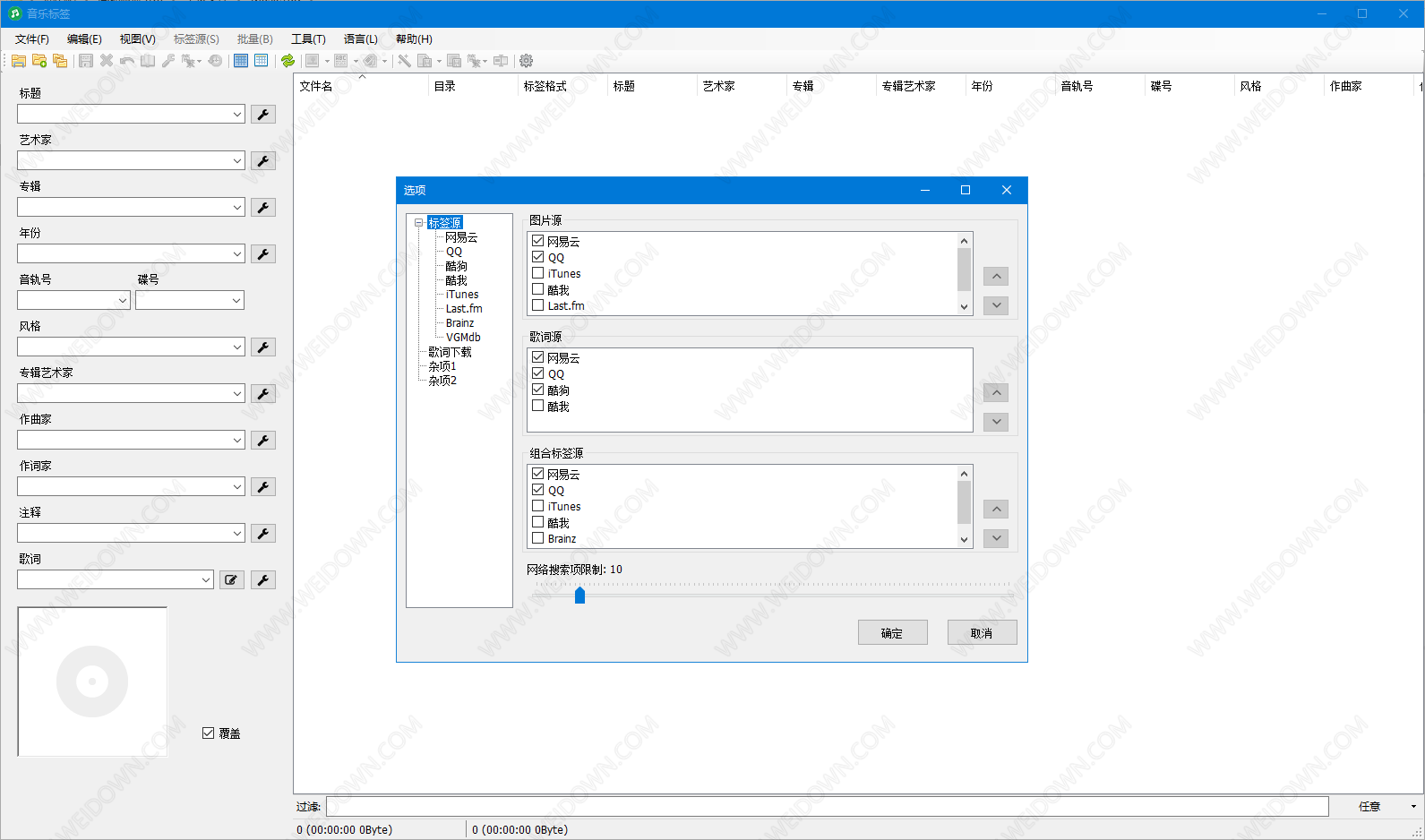Screen dimensions: 1425x840
Task: Click the wrench button beside the 艺术家 field
Action: pos(263,161)
